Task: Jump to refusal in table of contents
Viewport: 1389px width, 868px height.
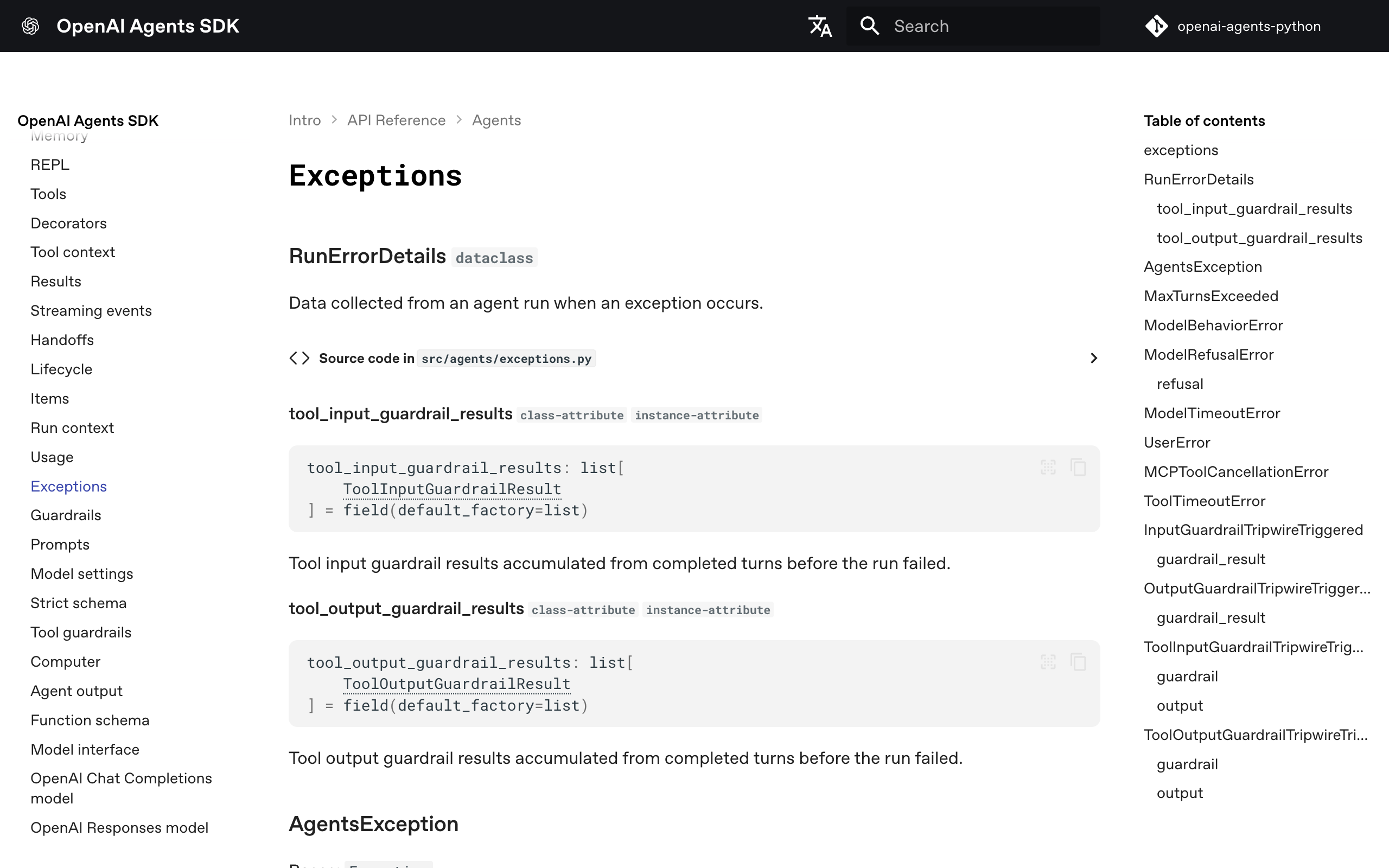Action: 1180,384
